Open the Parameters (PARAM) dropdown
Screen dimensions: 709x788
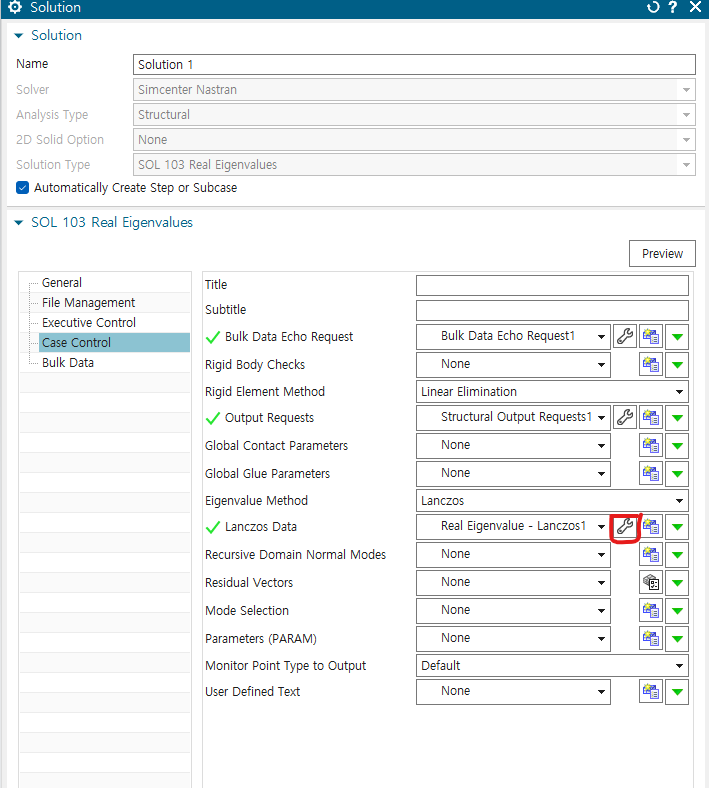[513, 638]
